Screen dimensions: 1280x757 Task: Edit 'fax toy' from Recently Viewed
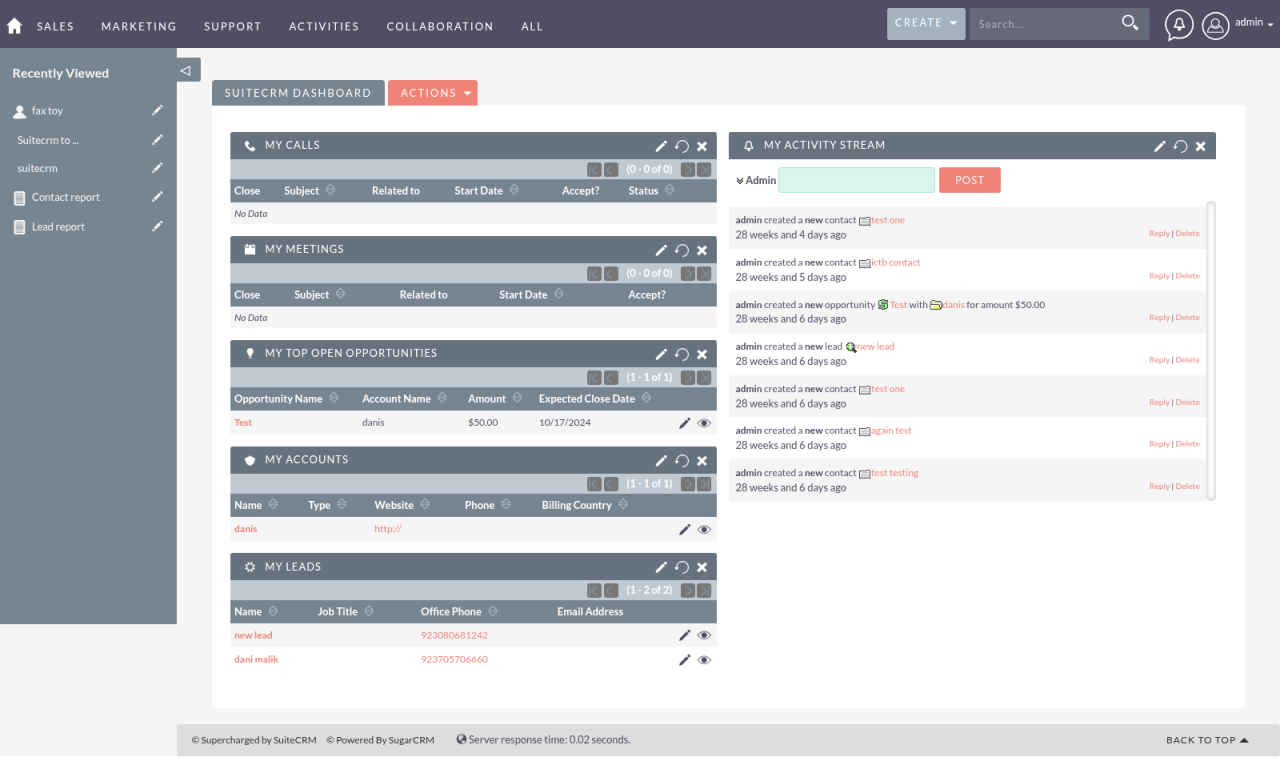pos(157,110)
